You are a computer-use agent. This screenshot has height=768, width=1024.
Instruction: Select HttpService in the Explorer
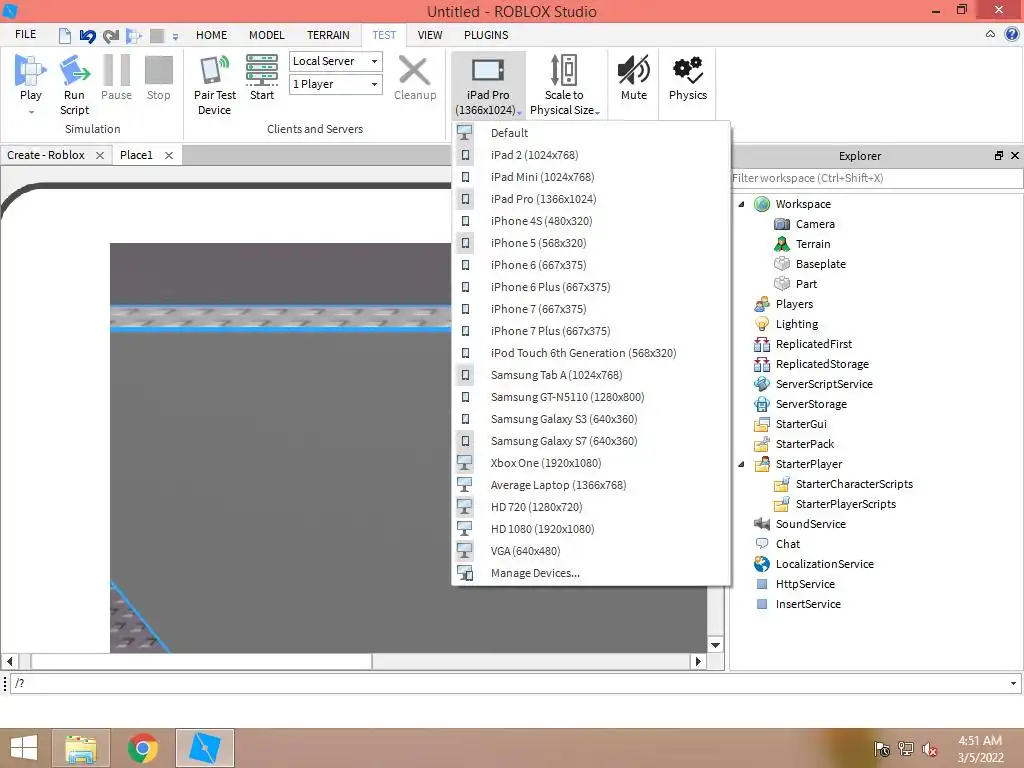pos(805,584)
